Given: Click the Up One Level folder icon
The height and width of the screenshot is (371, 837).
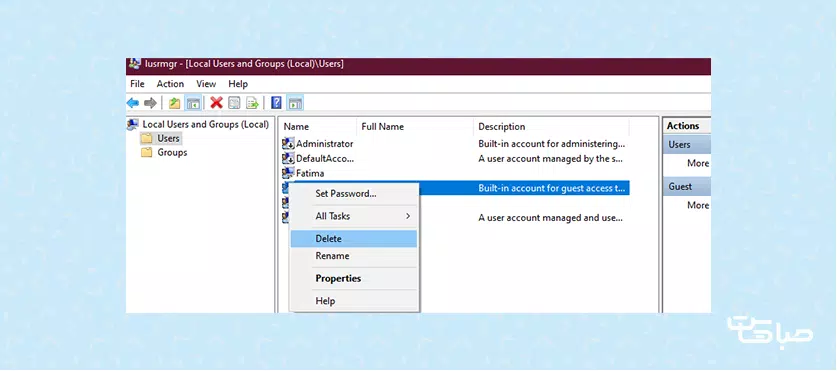Looking at the screenshot, I should point(175,103).
